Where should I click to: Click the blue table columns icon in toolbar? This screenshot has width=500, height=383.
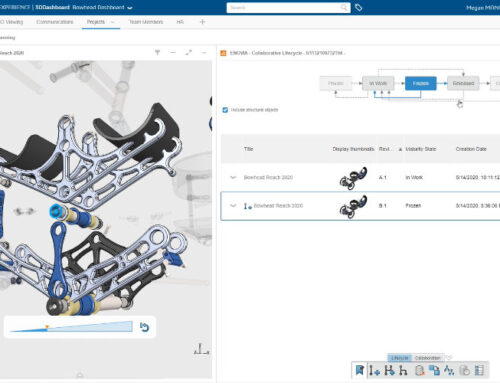479,370
